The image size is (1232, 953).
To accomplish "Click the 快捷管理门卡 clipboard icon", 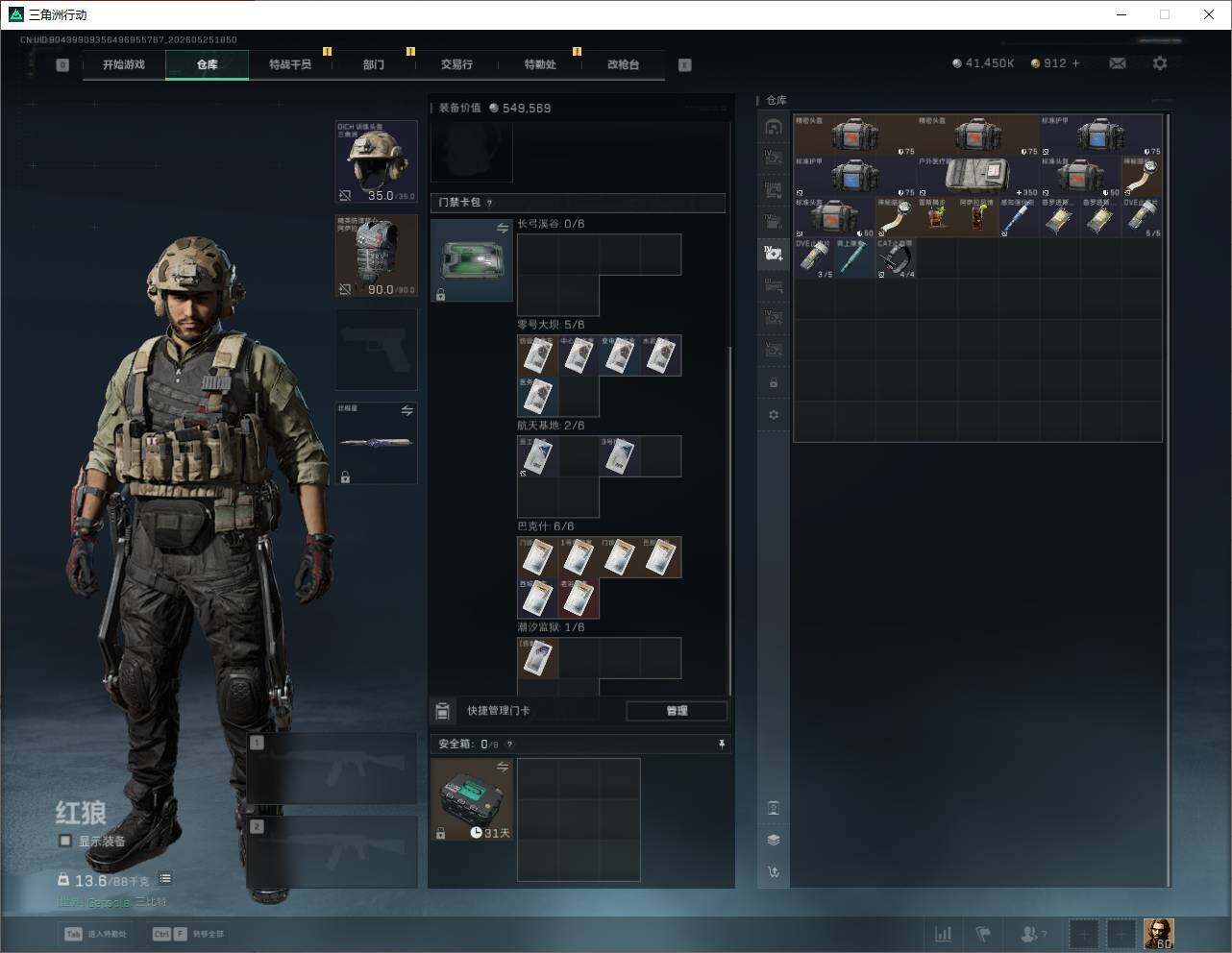I will pos(443,711).
